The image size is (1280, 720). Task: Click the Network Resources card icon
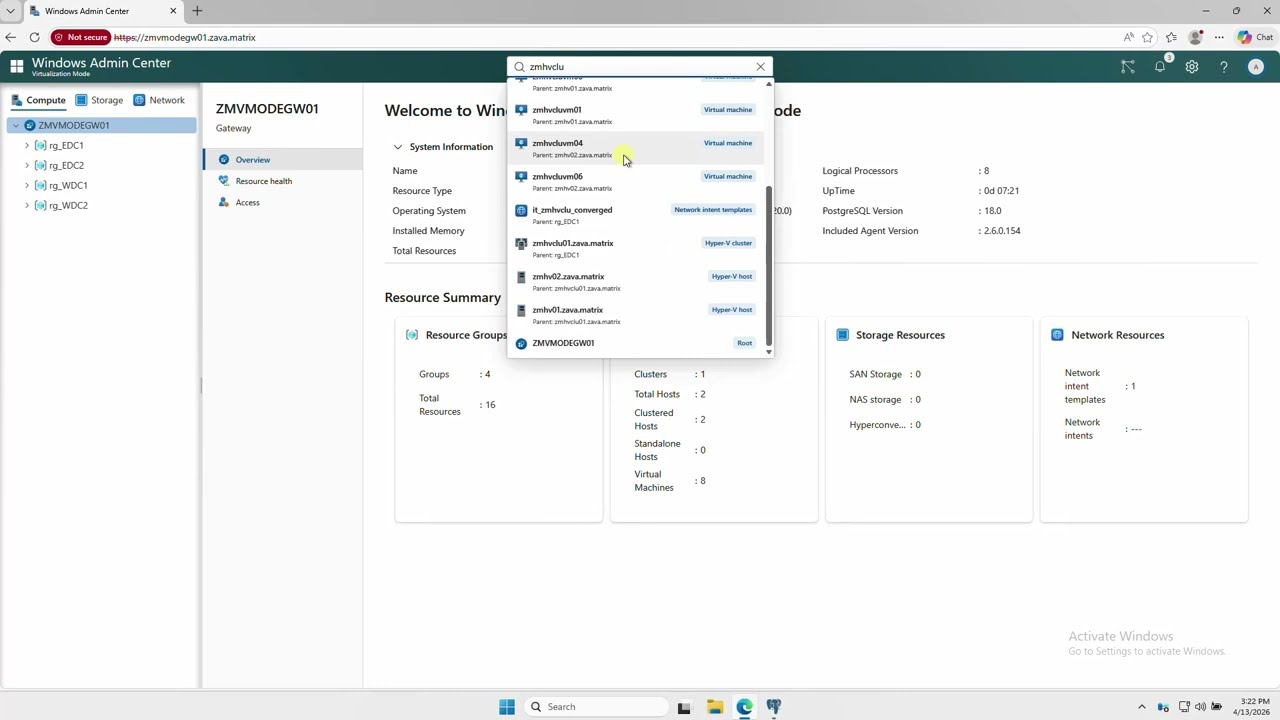1058,335
